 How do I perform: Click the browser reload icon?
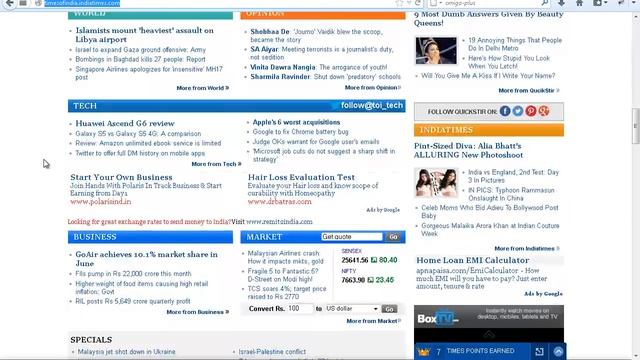(418, 3)
